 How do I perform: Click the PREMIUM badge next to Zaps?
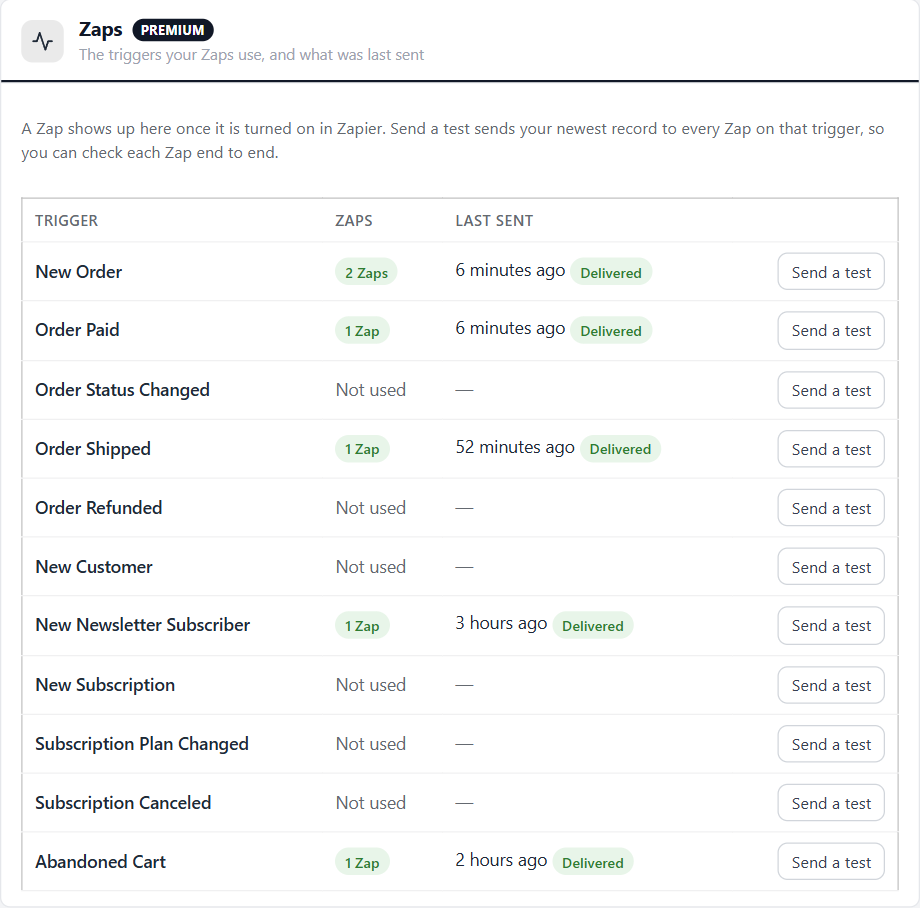(x=172, y=30)
